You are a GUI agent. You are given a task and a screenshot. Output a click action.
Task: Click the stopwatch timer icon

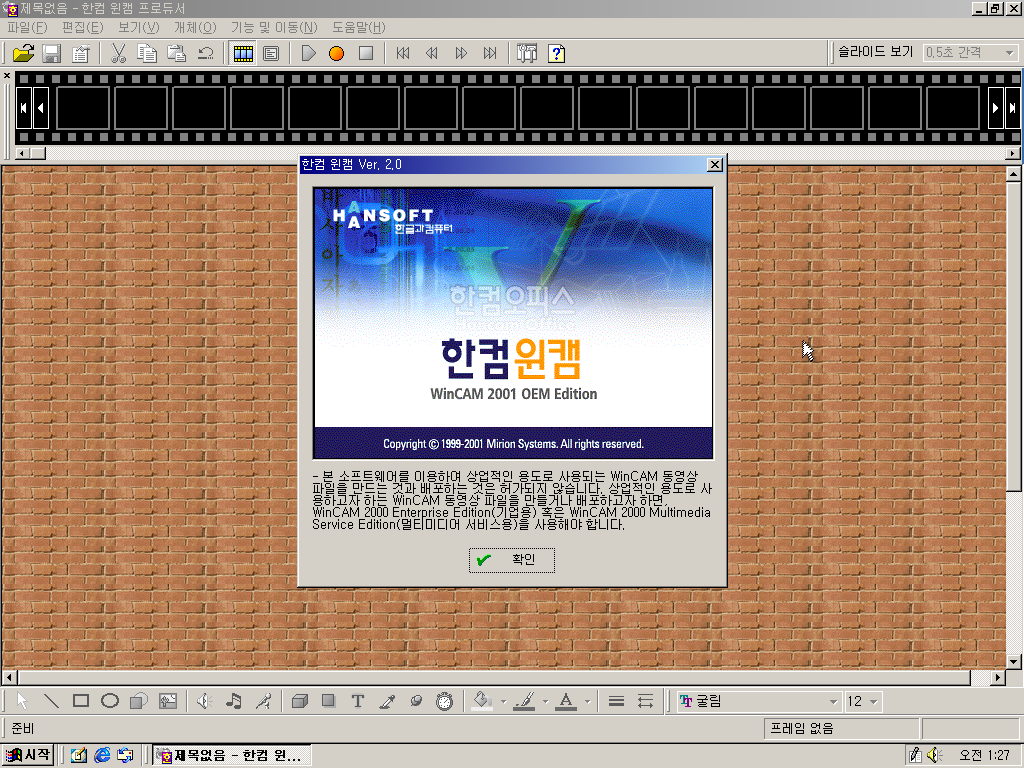pyautogui.click(x=445, y=701)
